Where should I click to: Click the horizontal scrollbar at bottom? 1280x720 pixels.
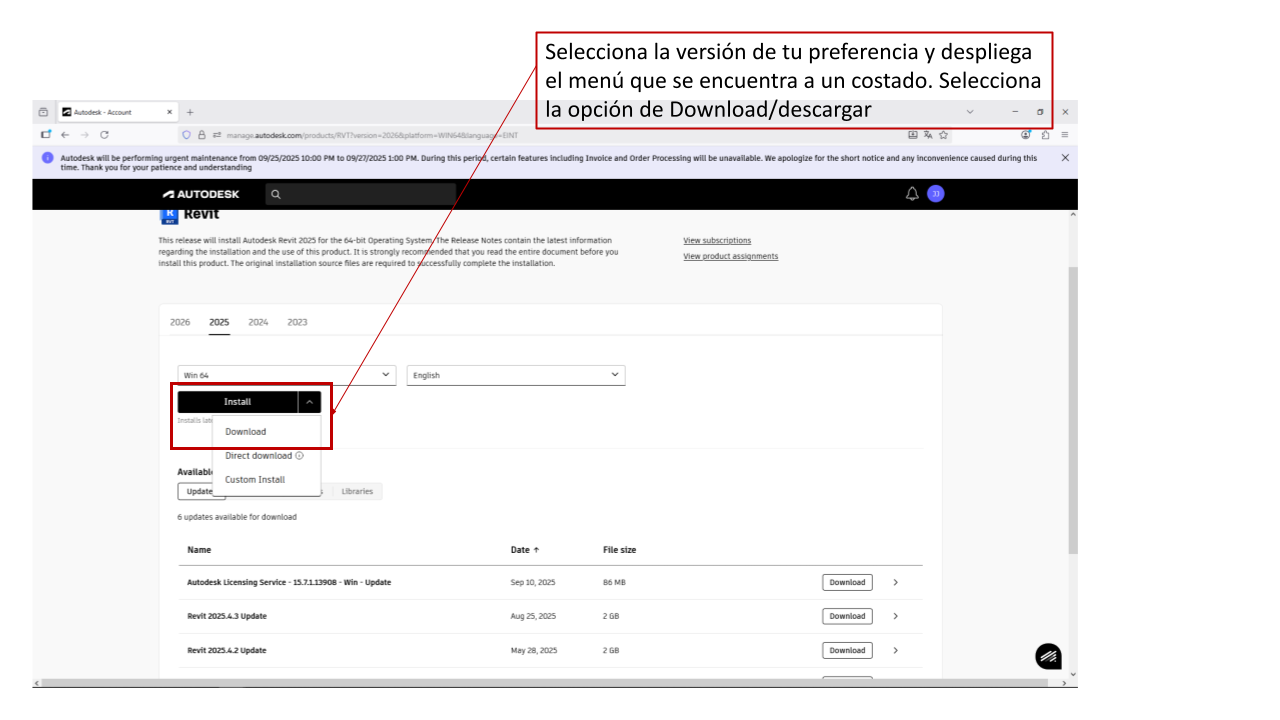(x=545, y=683)
